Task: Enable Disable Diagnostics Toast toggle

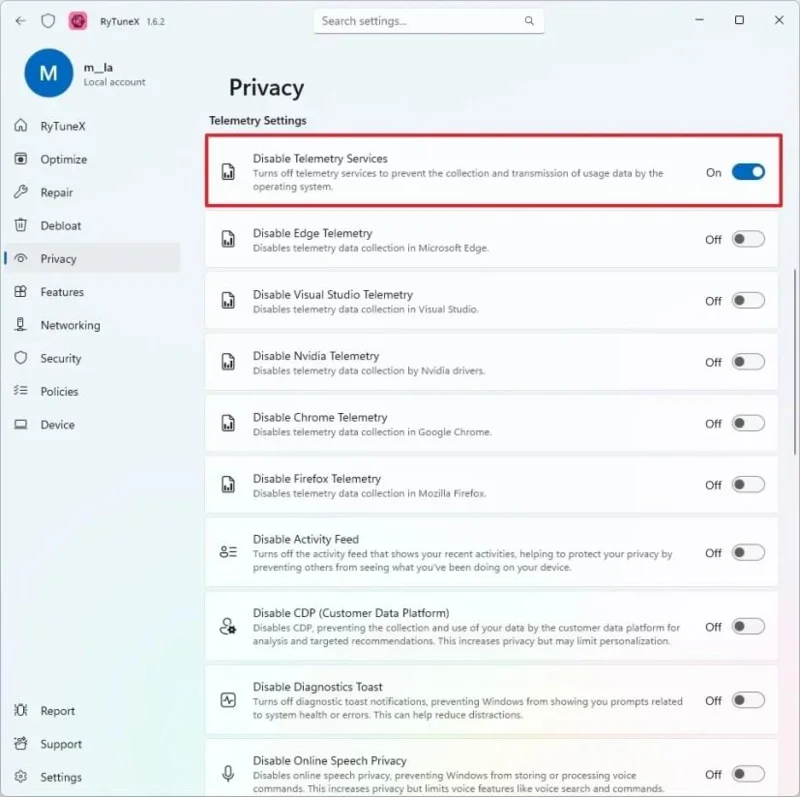Action: [x=748, y=700]
